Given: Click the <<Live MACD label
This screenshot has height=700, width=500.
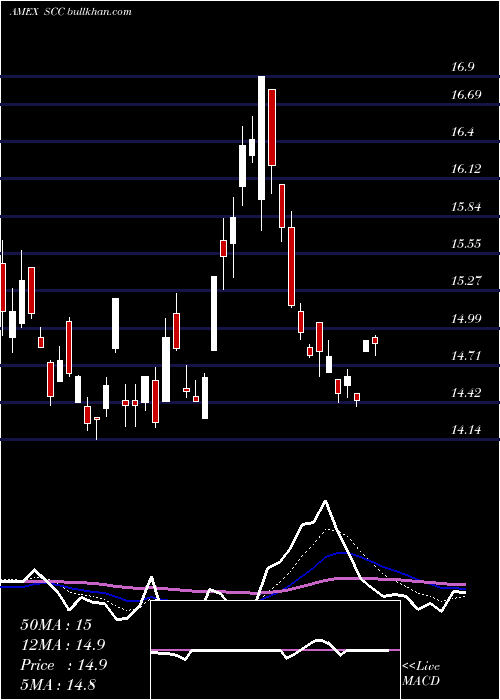Looking at the screenshot, I should coord(421,674).
